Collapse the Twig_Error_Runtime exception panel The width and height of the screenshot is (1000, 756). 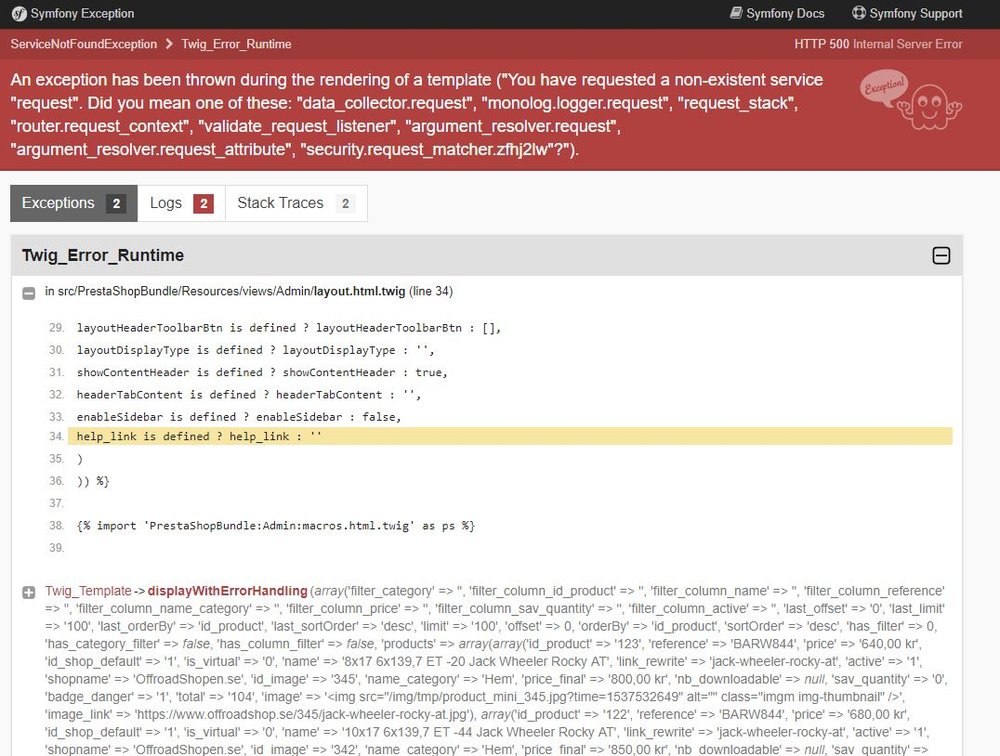tap(941, 256)
